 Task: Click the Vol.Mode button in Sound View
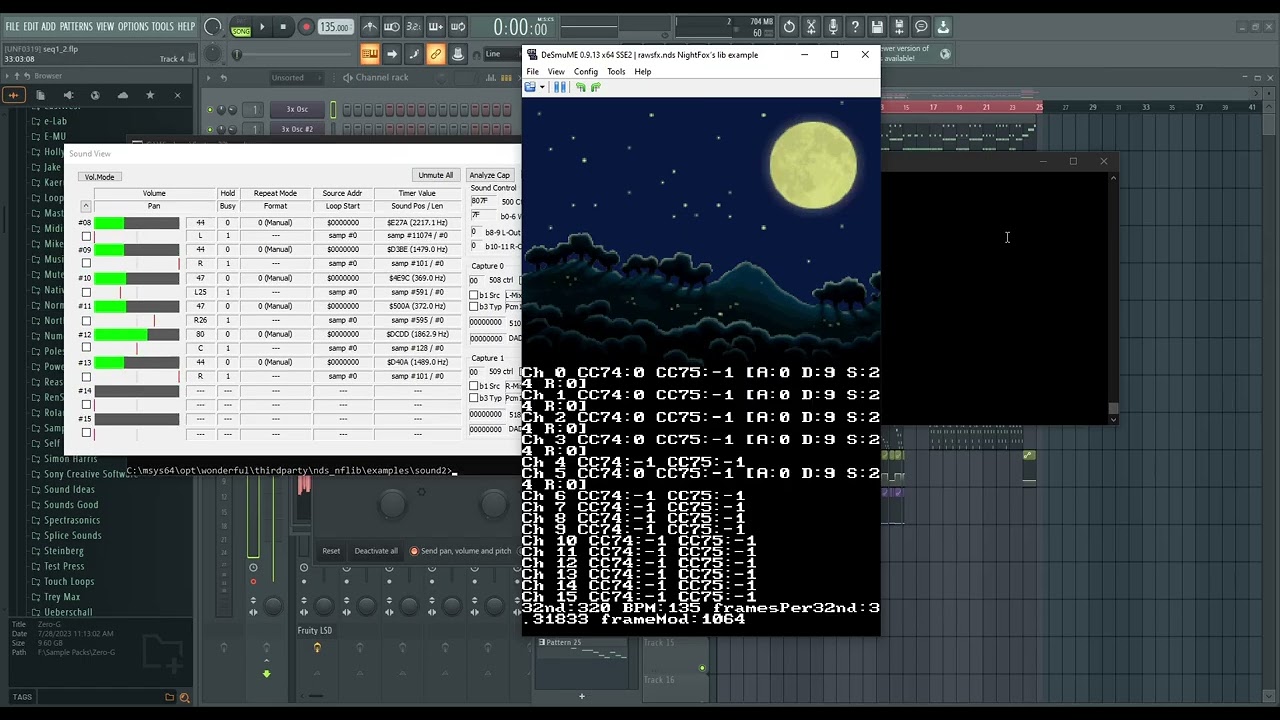pyautogui.click(x=100, y=177)
